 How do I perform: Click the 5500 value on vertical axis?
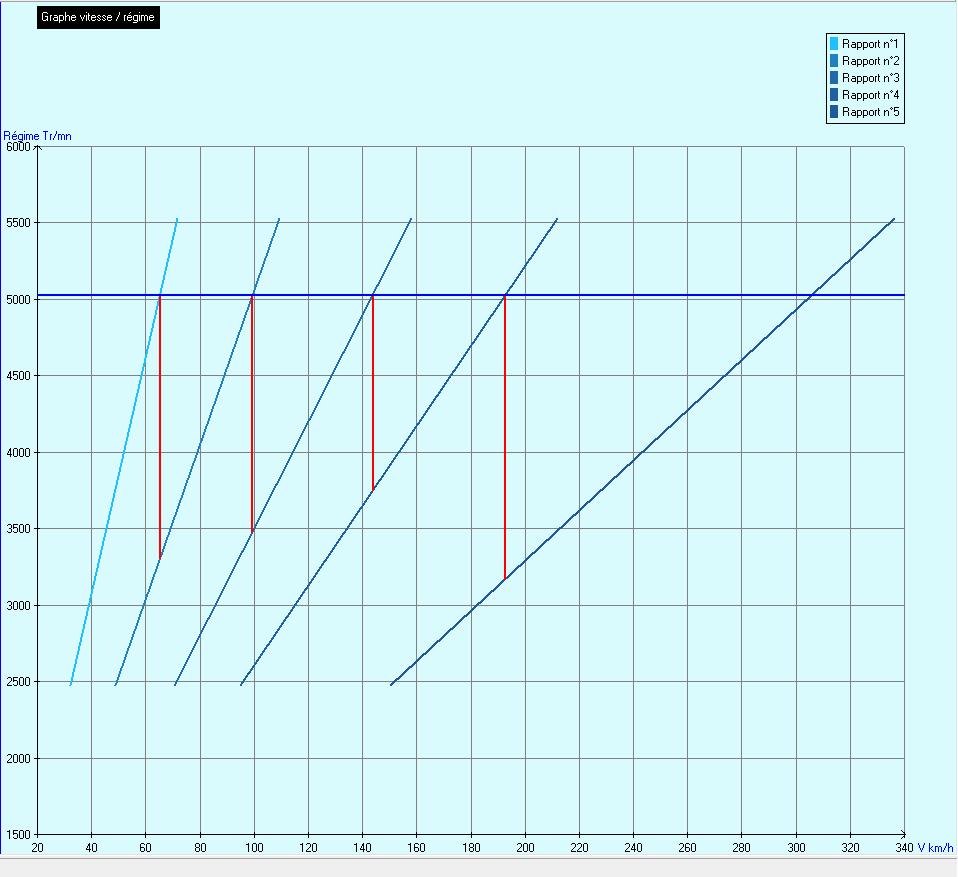coord(18,223)
